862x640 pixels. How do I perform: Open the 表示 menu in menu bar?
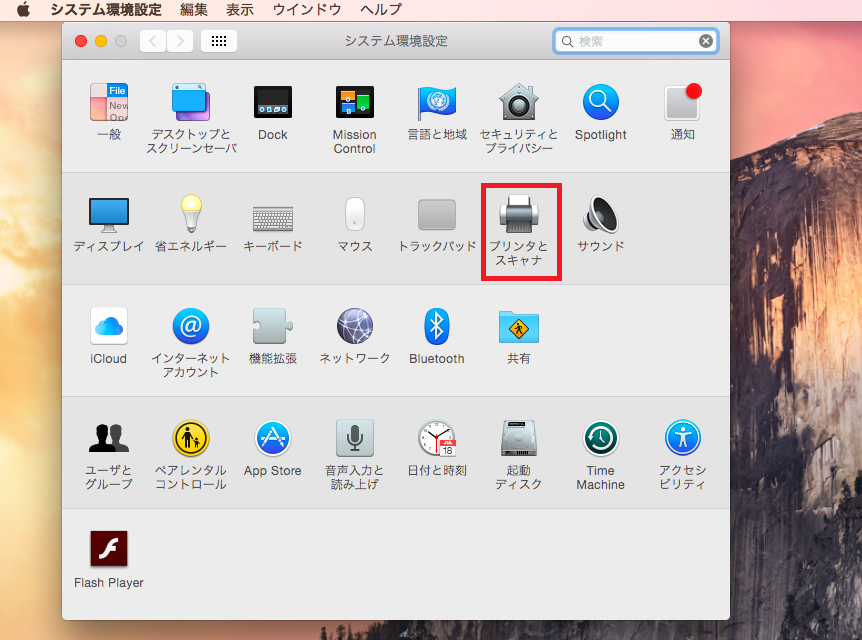240,9
